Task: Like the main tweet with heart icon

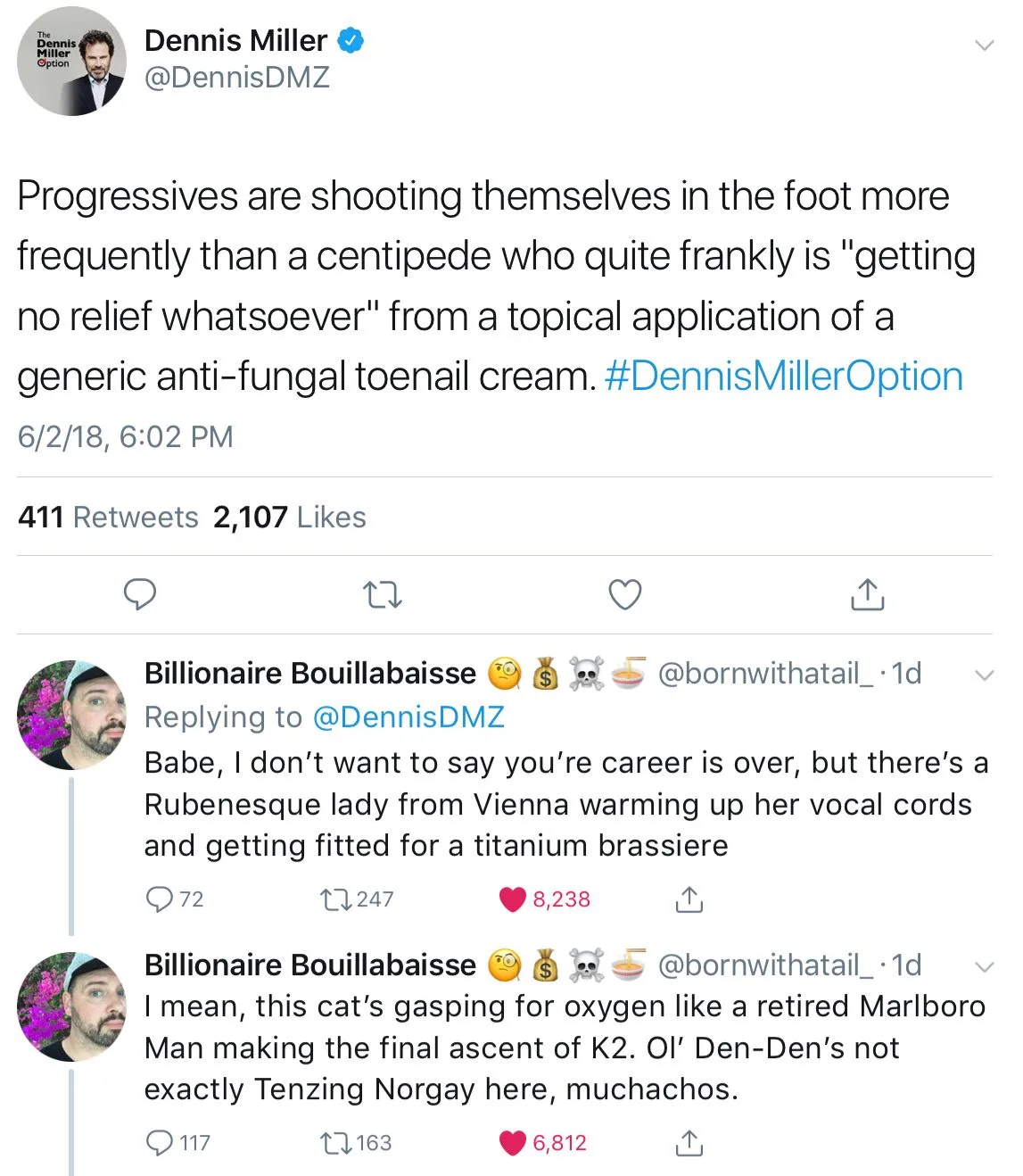Action: tap(624, 594)
